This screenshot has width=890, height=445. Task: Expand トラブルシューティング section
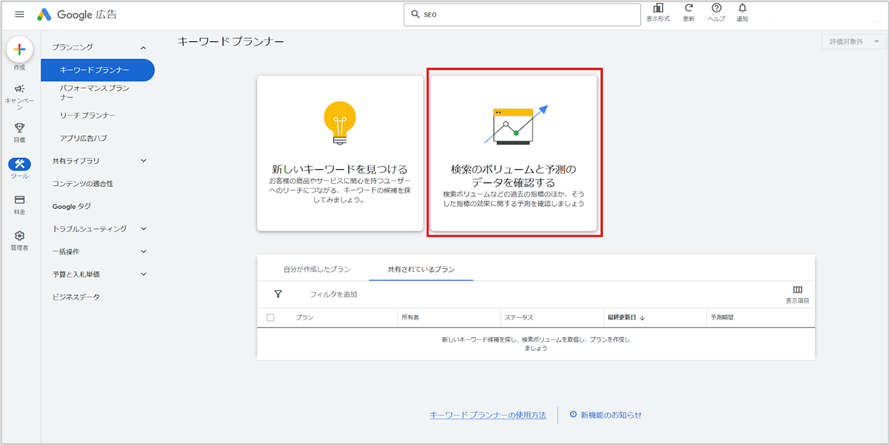(143, 229)
